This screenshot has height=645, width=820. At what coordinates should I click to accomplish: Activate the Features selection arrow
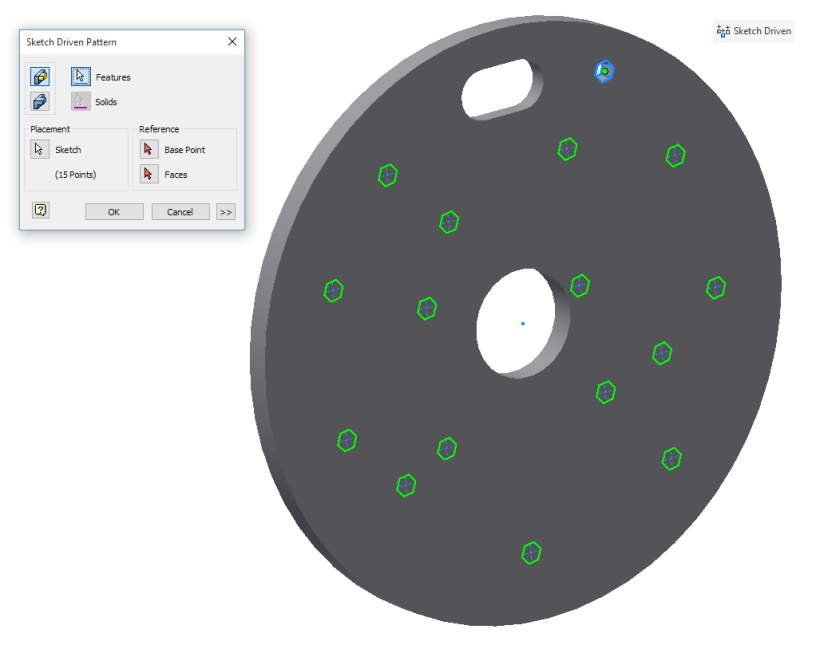click(x=80, y=77)
